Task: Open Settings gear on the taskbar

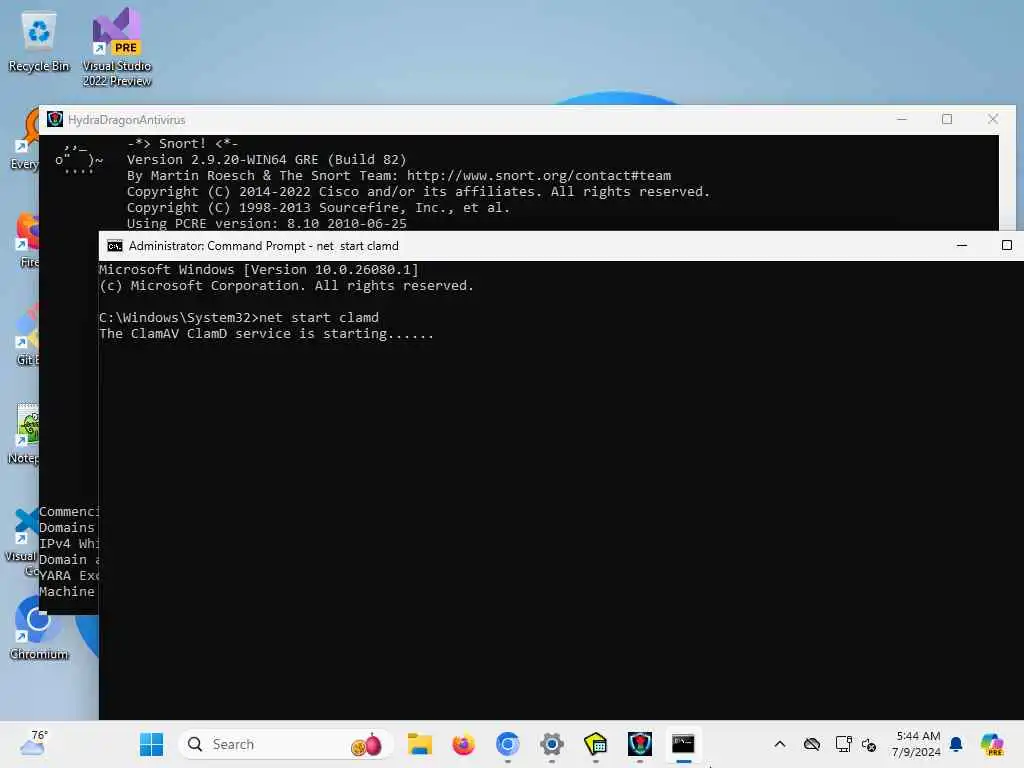Action: [x=552, y=744]
